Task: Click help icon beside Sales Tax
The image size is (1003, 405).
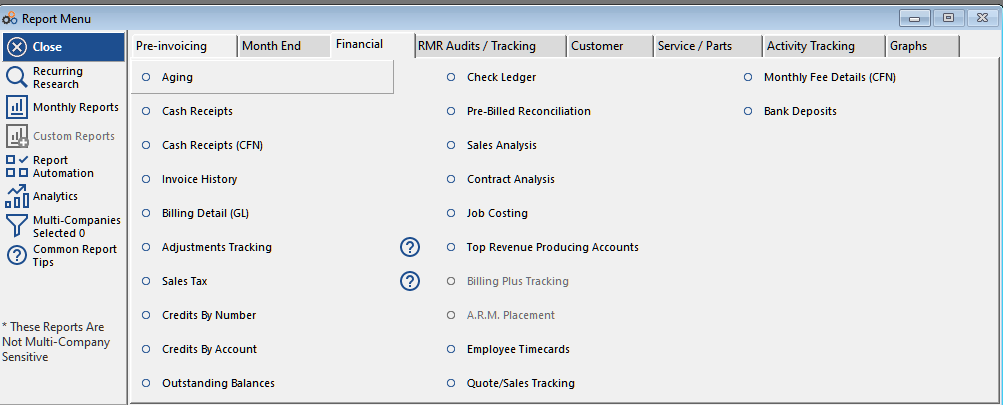Action: click(410, 281)
